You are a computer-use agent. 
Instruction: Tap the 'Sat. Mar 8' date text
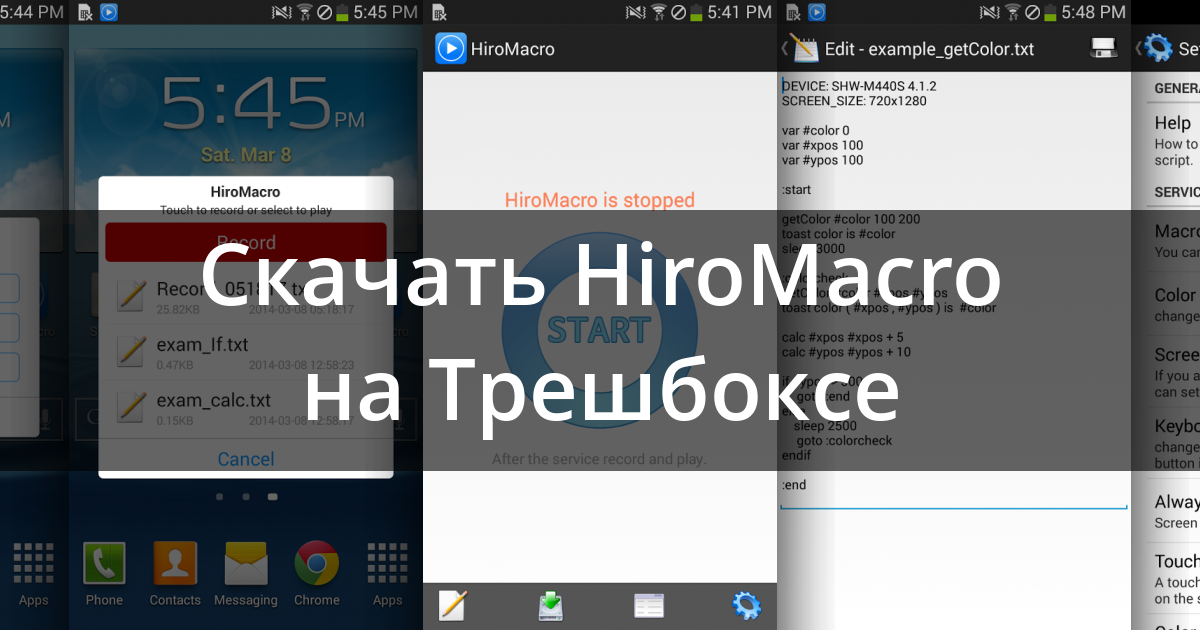[246, 155]
